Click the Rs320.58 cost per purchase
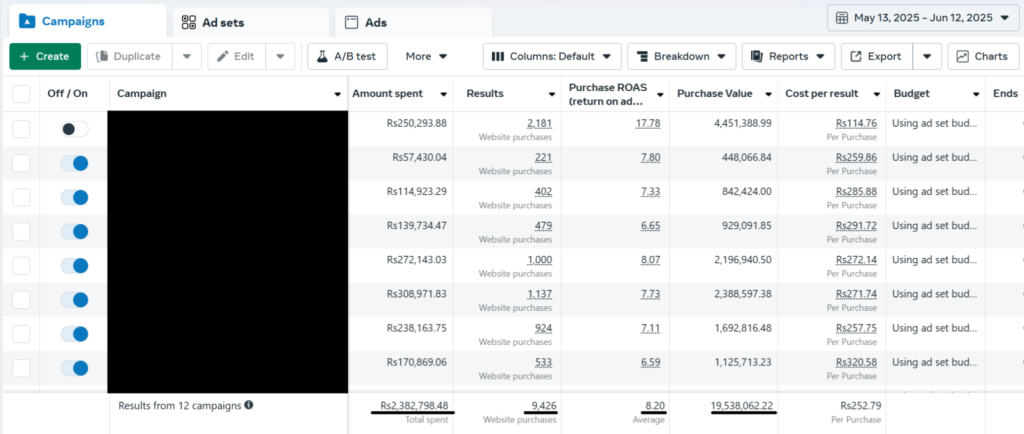The width and height of the screenshot is (1024, 434). (856, 362)
